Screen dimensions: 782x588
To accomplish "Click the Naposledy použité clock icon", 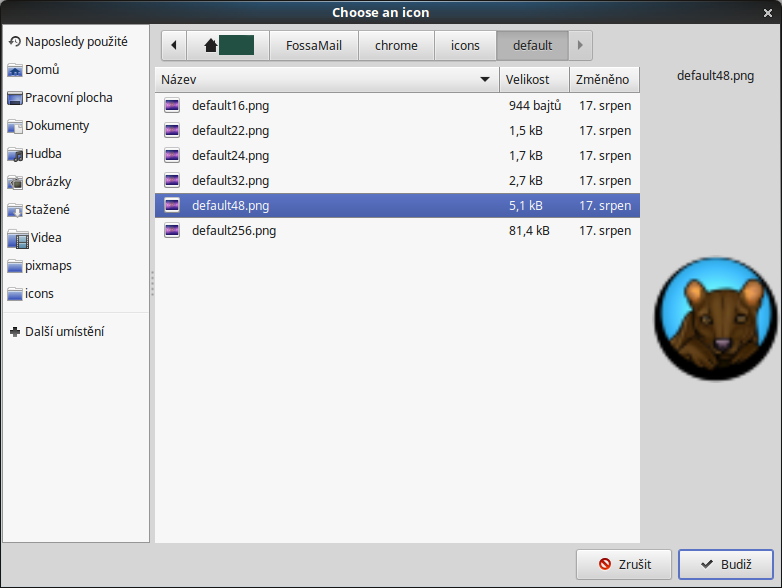I will 15,41.
